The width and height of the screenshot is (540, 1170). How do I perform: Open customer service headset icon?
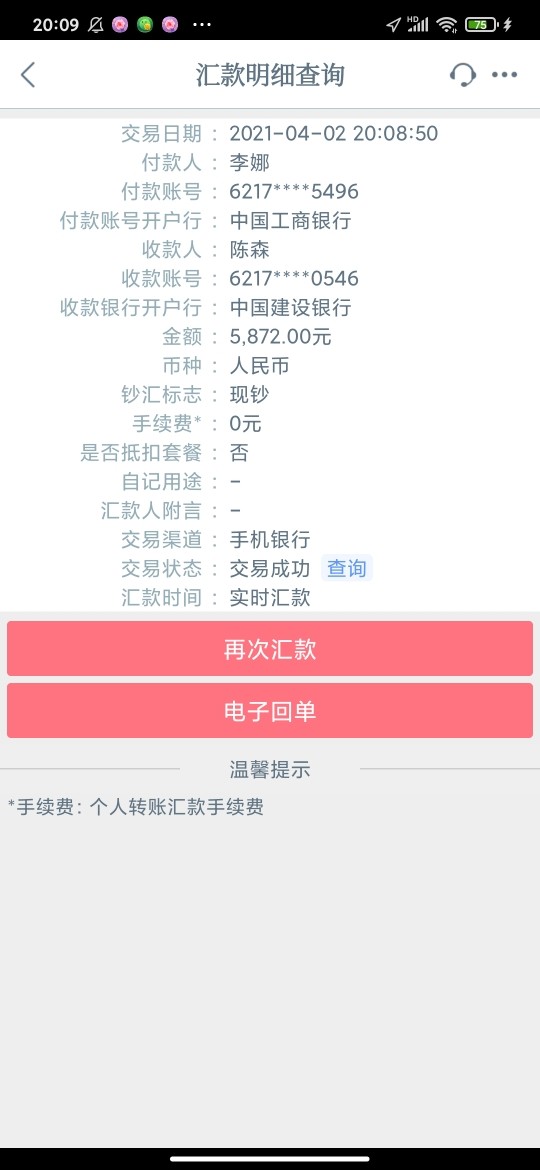pos(462,75)
